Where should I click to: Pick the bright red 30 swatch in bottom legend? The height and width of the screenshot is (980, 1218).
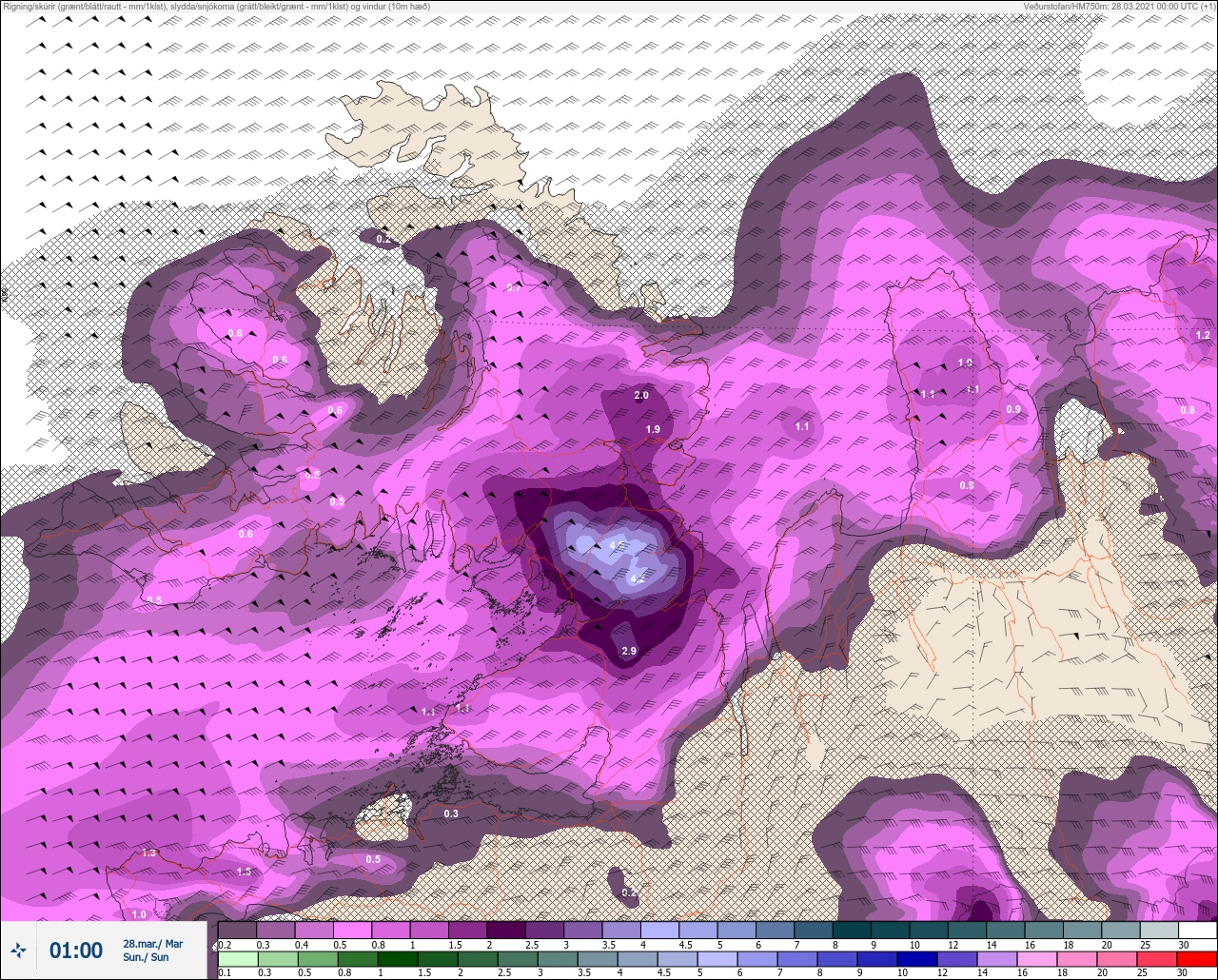pos(1197,959)
